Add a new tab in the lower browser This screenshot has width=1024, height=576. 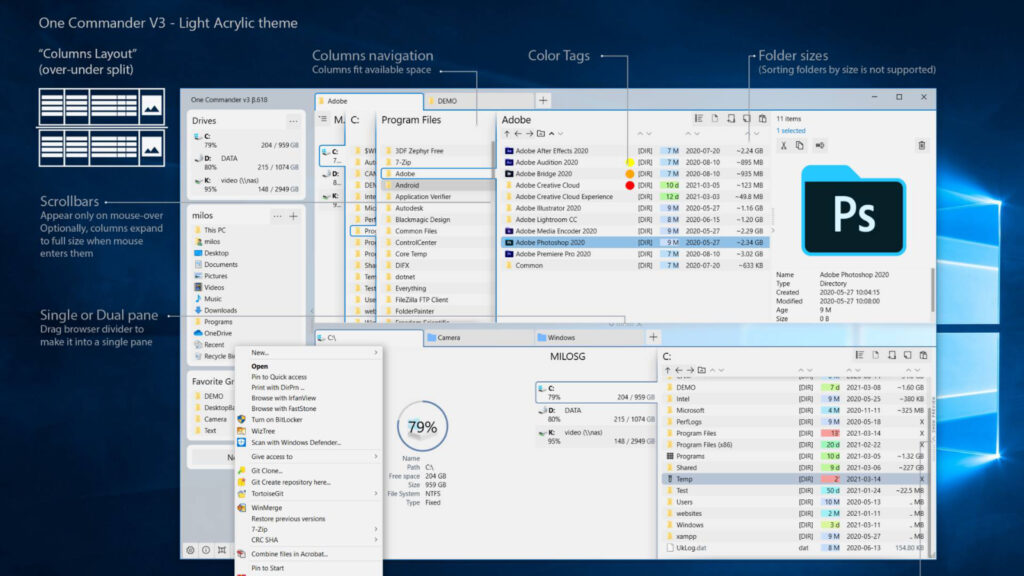click(653, 337)
